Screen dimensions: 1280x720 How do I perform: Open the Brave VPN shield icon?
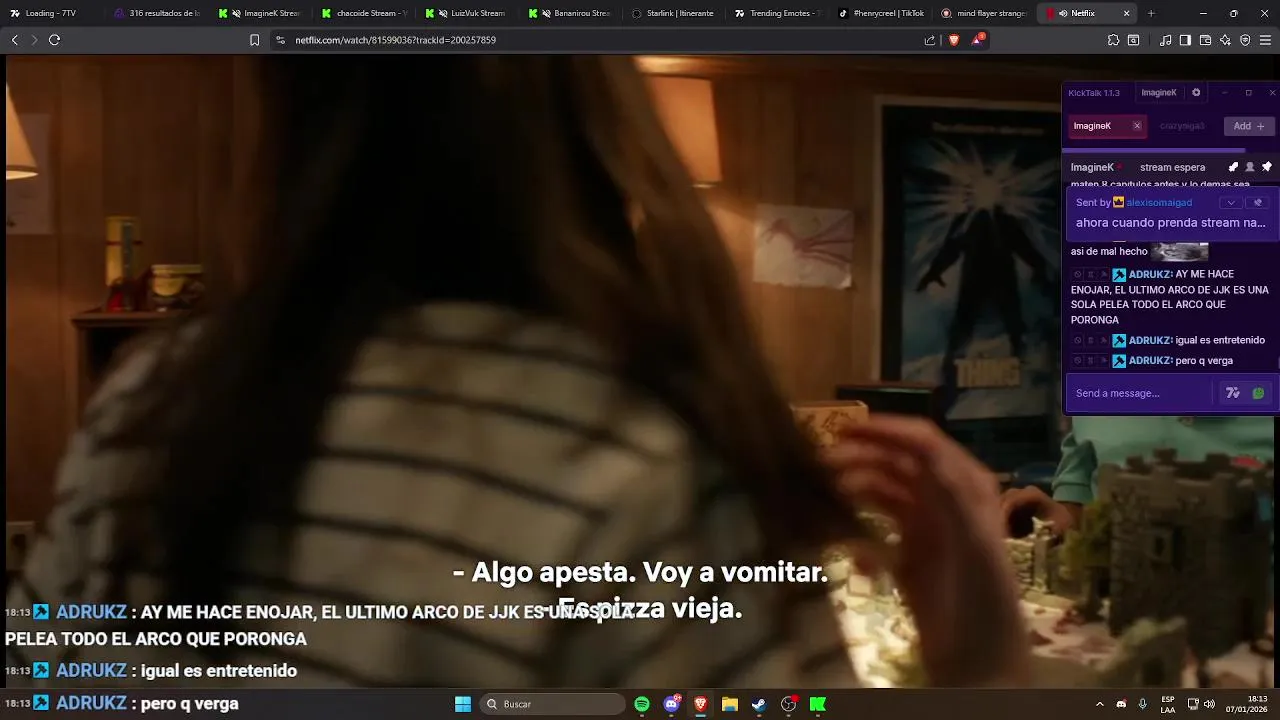(x=1245, y=40)
